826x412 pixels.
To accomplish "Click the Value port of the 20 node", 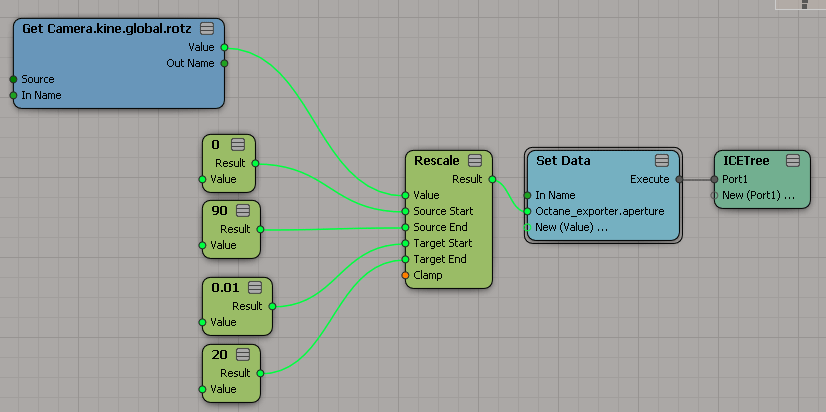I will (202, 389).
